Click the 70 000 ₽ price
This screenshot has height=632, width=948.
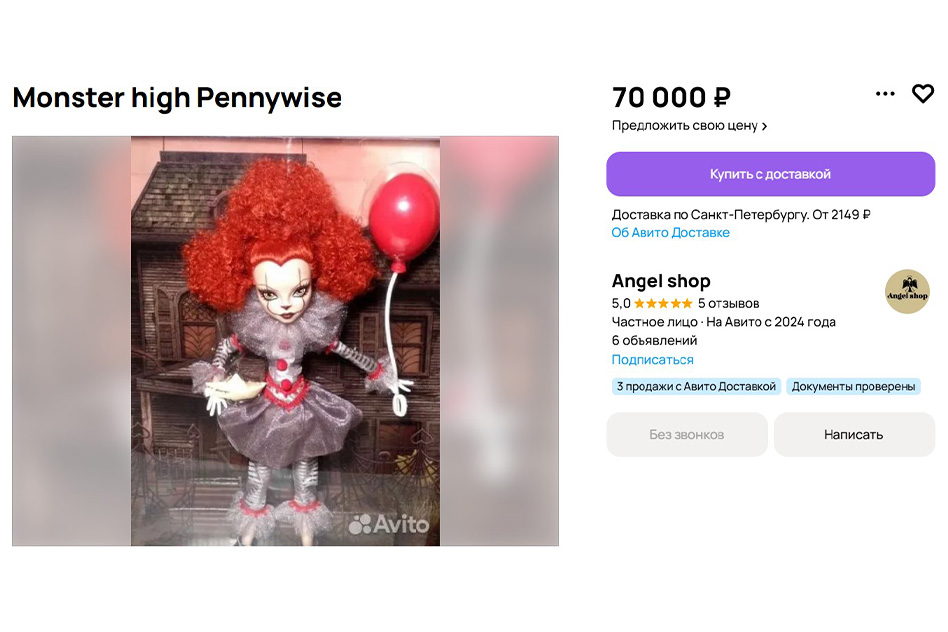click(671, 97)
